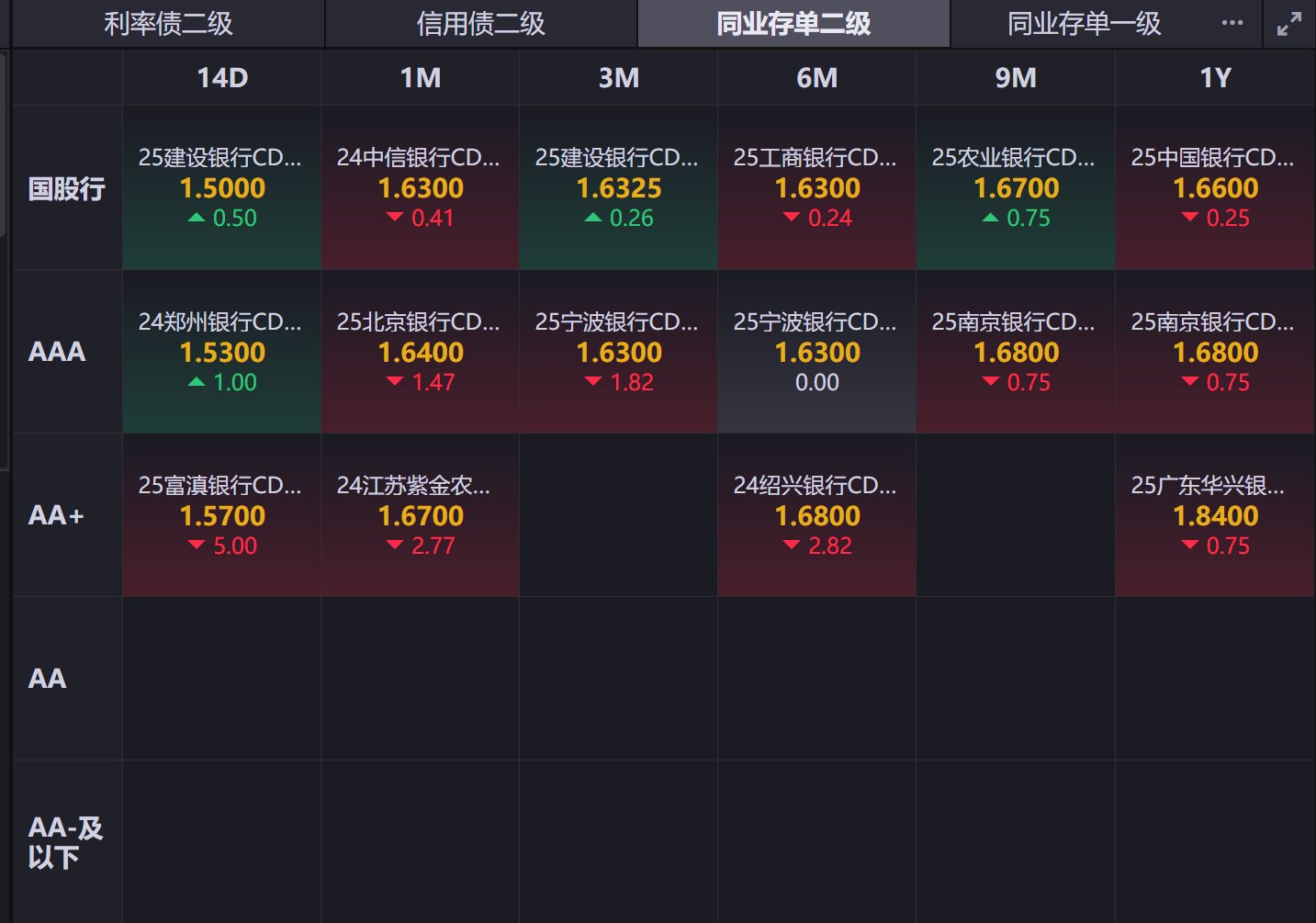Click the 14D column header

[x=222, y=78]
